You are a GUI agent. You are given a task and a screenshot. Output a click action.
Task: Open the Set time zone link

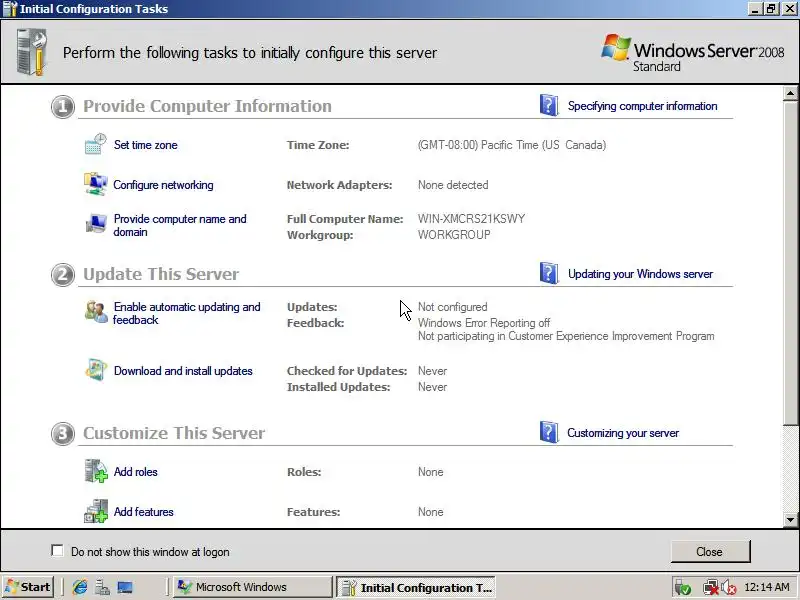pyautogui.click(x=145, y=145)
